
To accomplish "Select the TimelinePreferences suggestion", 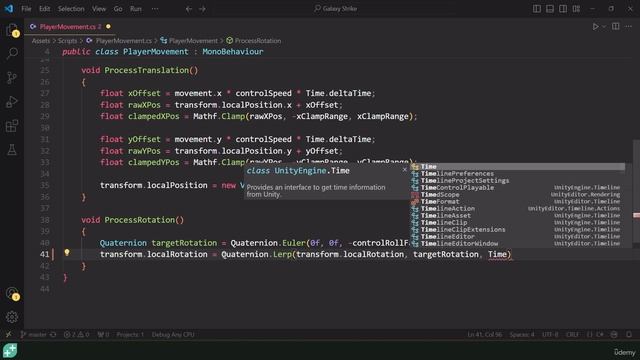I will click(x=518, y=173).
